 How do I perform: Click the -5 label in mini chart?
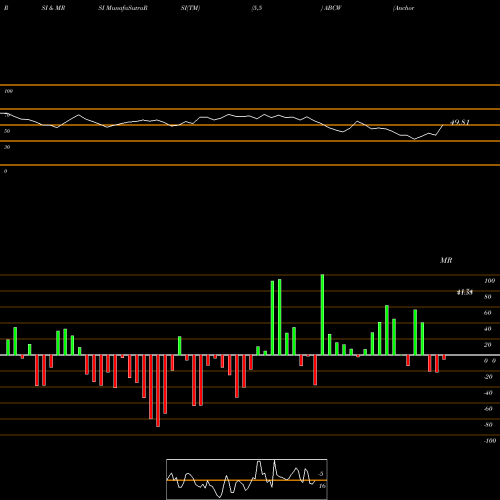pyautogui.click(x=321, y=474)
